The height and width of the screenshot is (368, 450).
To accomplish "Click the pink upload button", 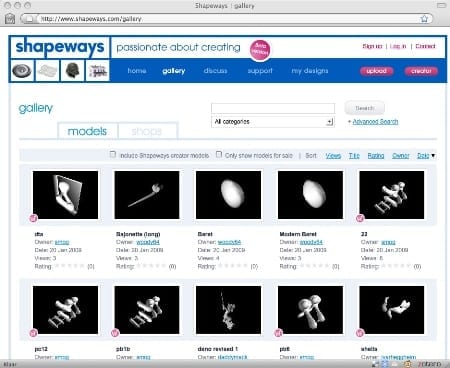I will point(376,71).
